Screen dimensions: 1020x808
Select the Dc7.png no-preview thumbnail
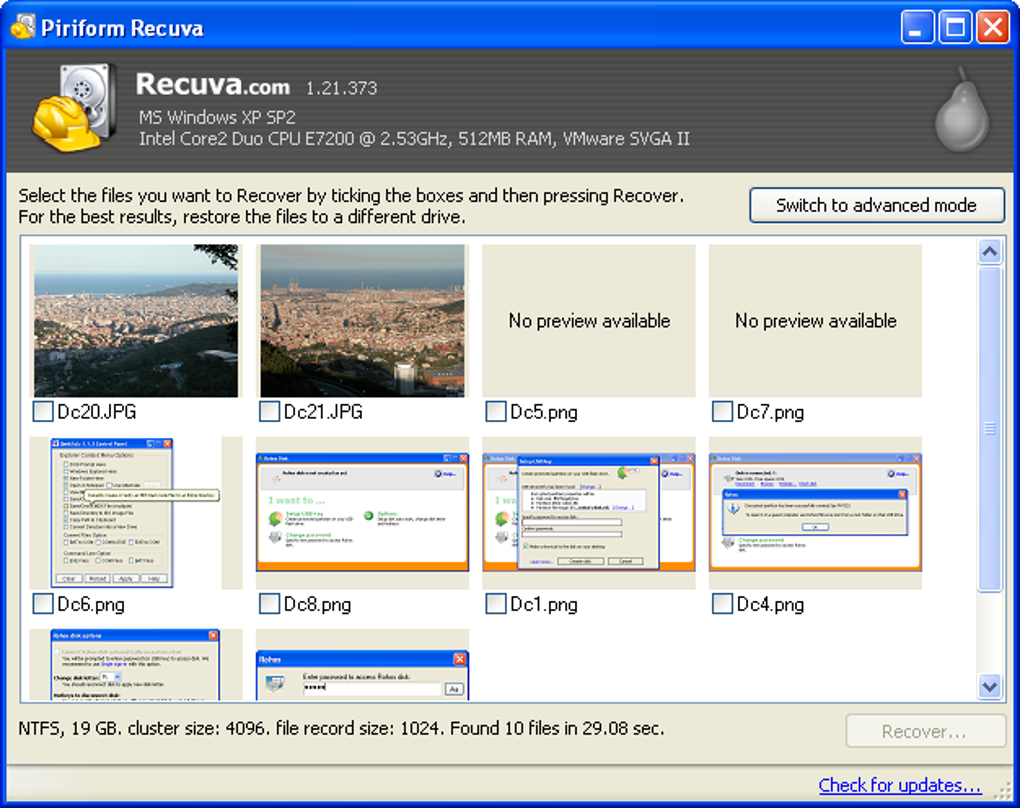coord(815,321)
